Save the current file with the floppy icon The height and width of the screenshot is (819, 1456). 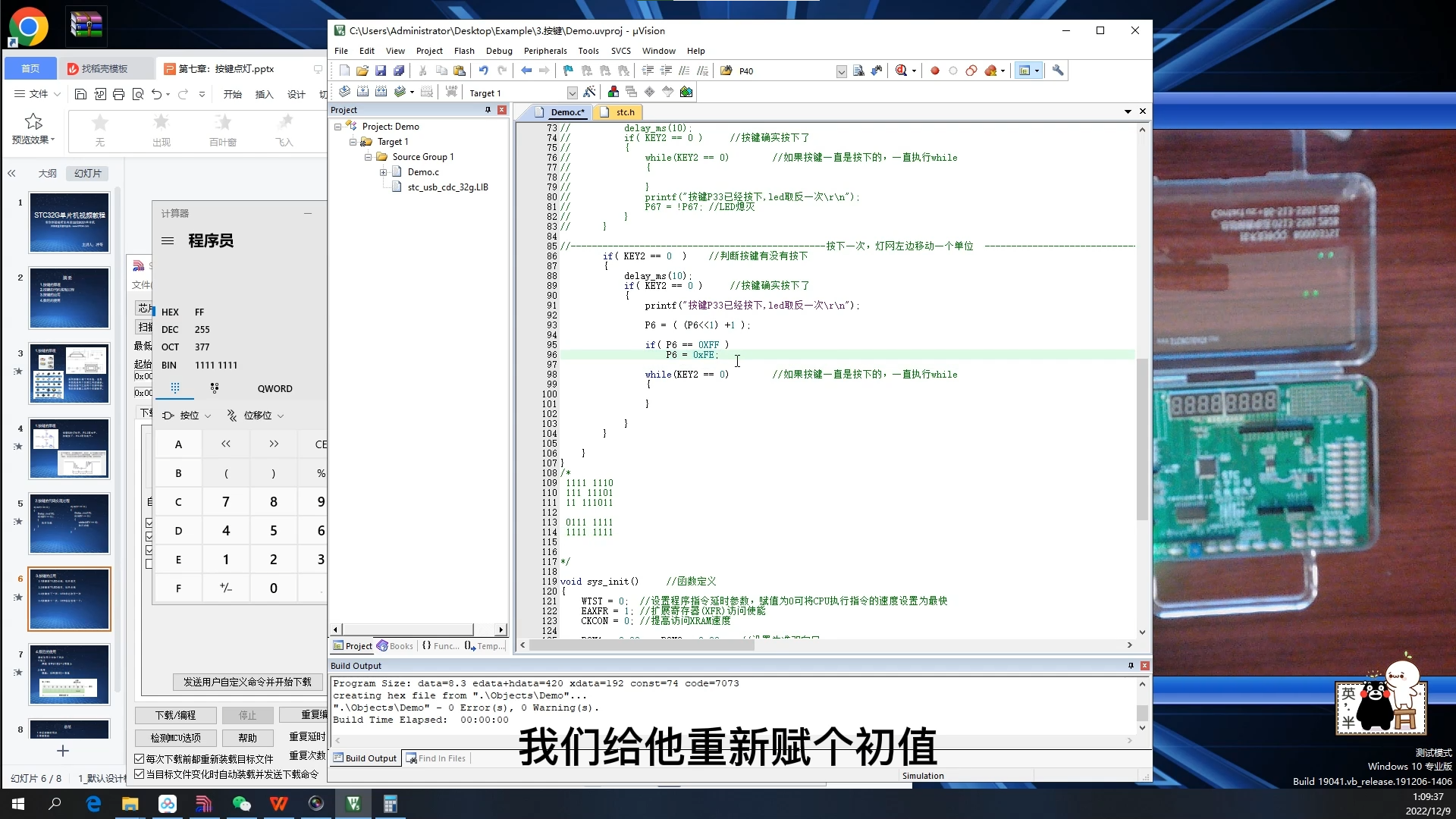tap(381, 71)
